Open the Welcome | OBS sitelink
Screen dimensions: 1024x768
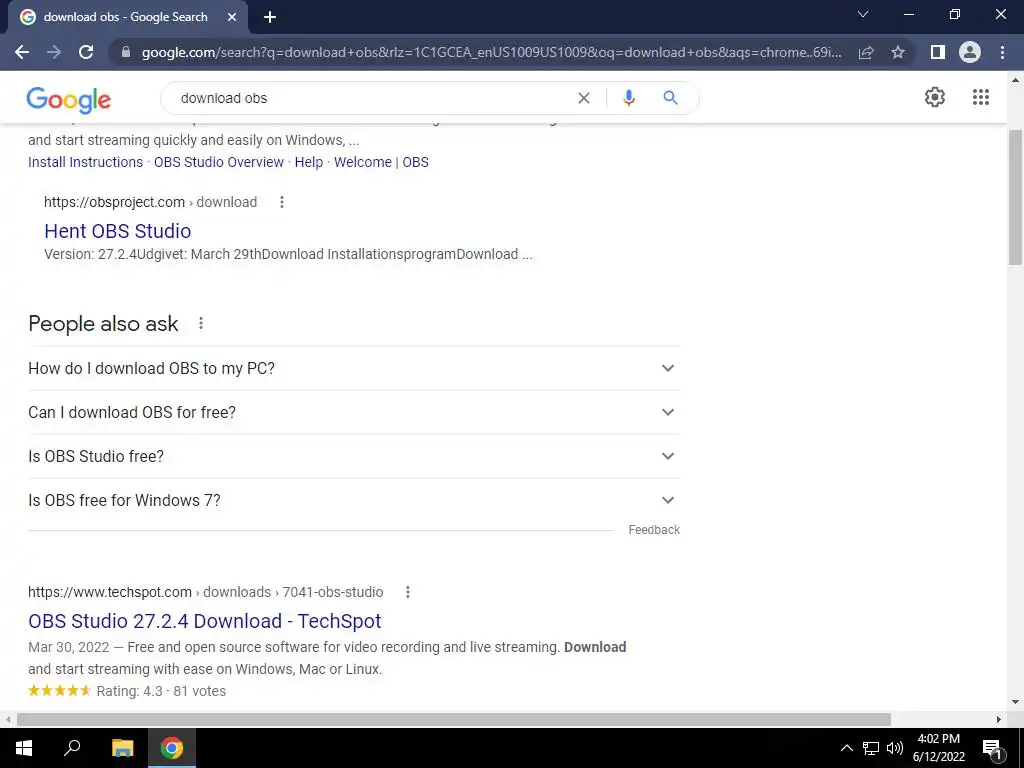(381, 162)
